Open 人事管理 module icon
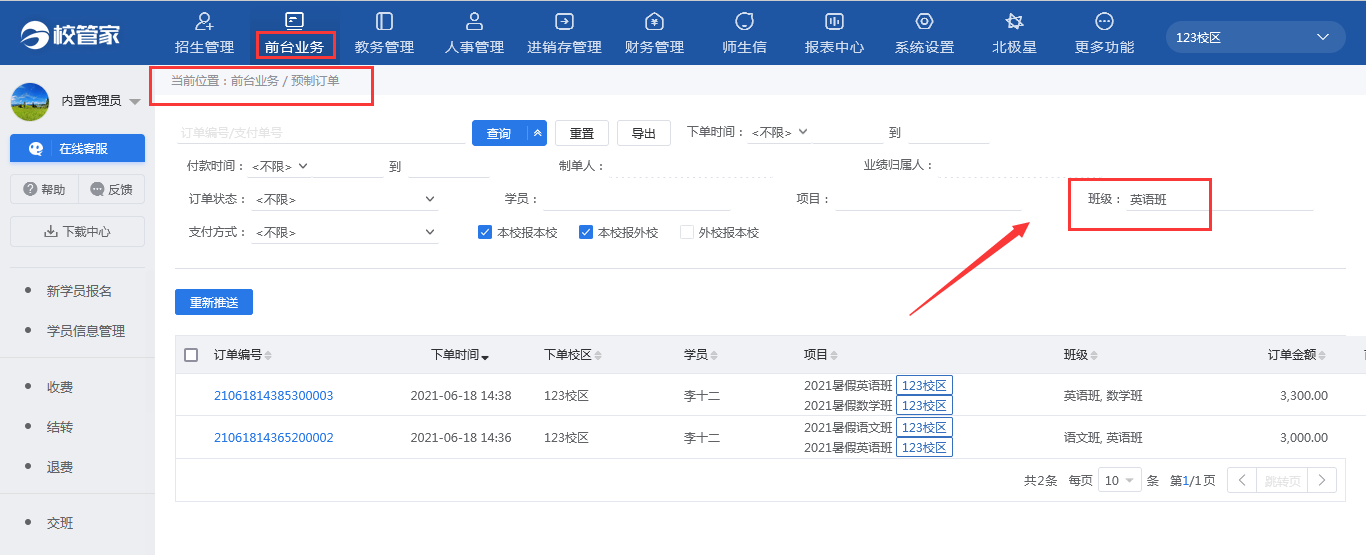 [x=474, y=21]
